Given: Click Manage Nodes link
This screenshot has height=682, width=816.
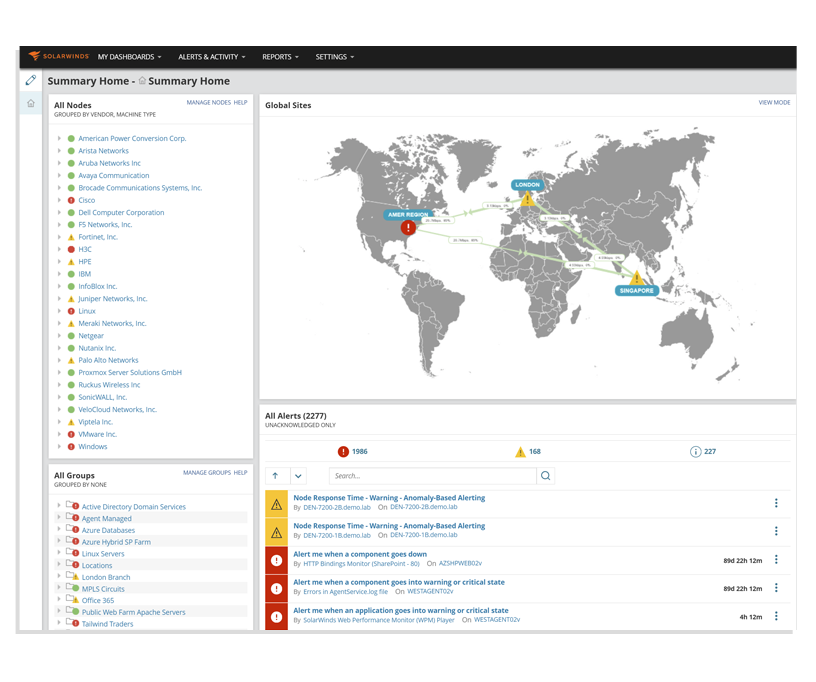Looking at the screenshot, I should coord(208,102).
